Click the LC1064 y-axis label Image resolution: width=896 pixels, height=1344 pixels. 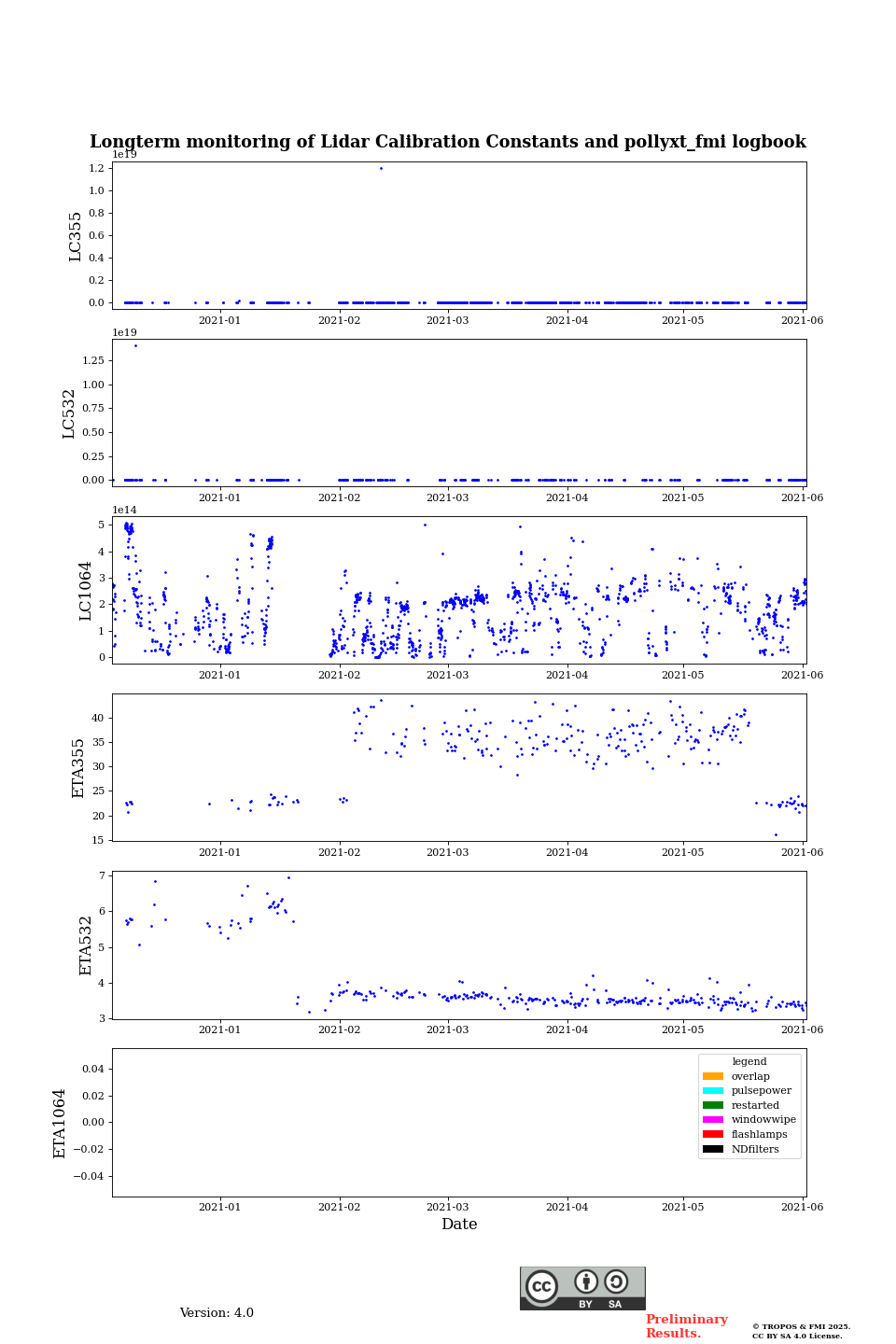tap(86, 590)
